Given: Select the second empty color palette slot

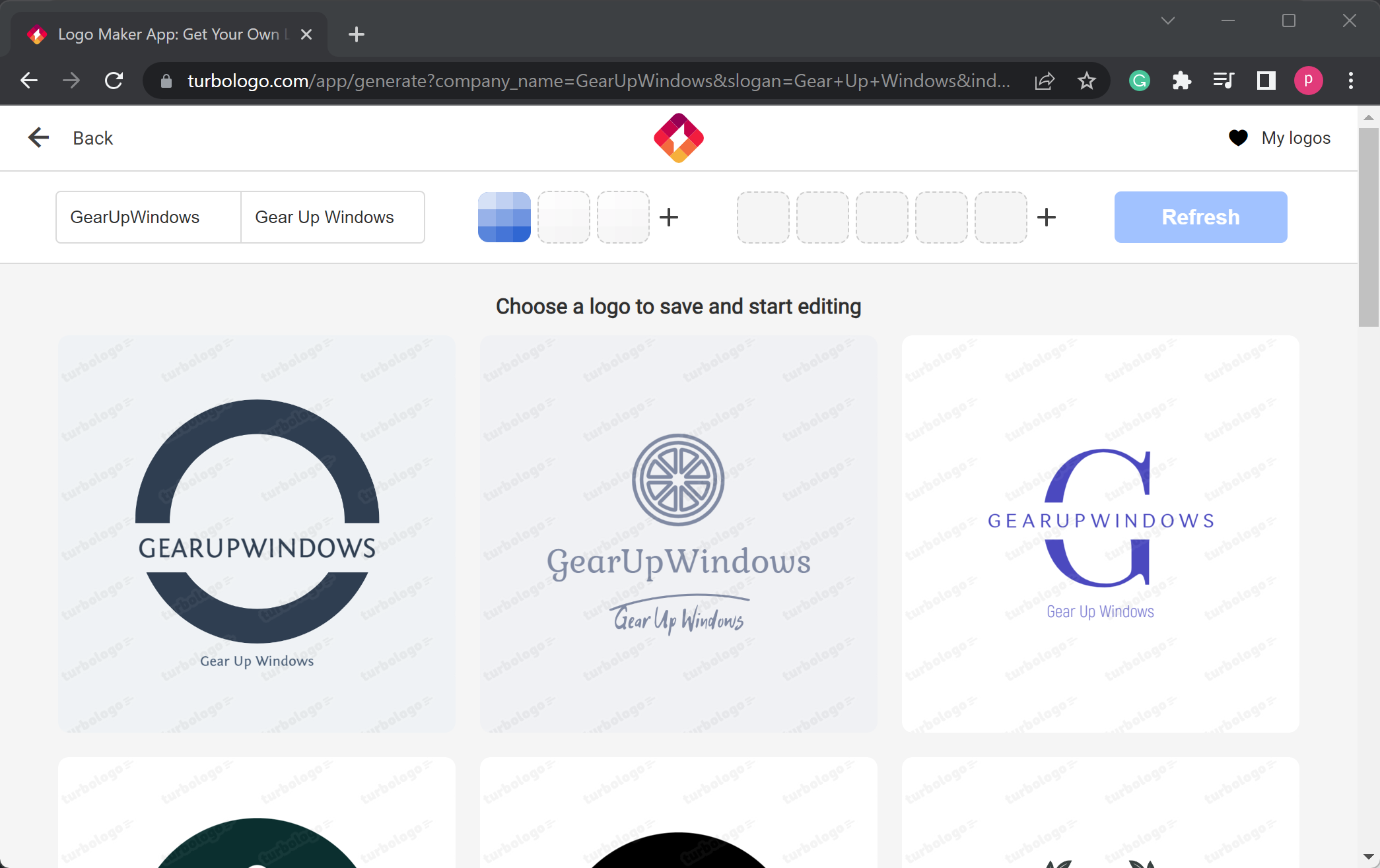Looking at the screenshot, I should [564, 217].
